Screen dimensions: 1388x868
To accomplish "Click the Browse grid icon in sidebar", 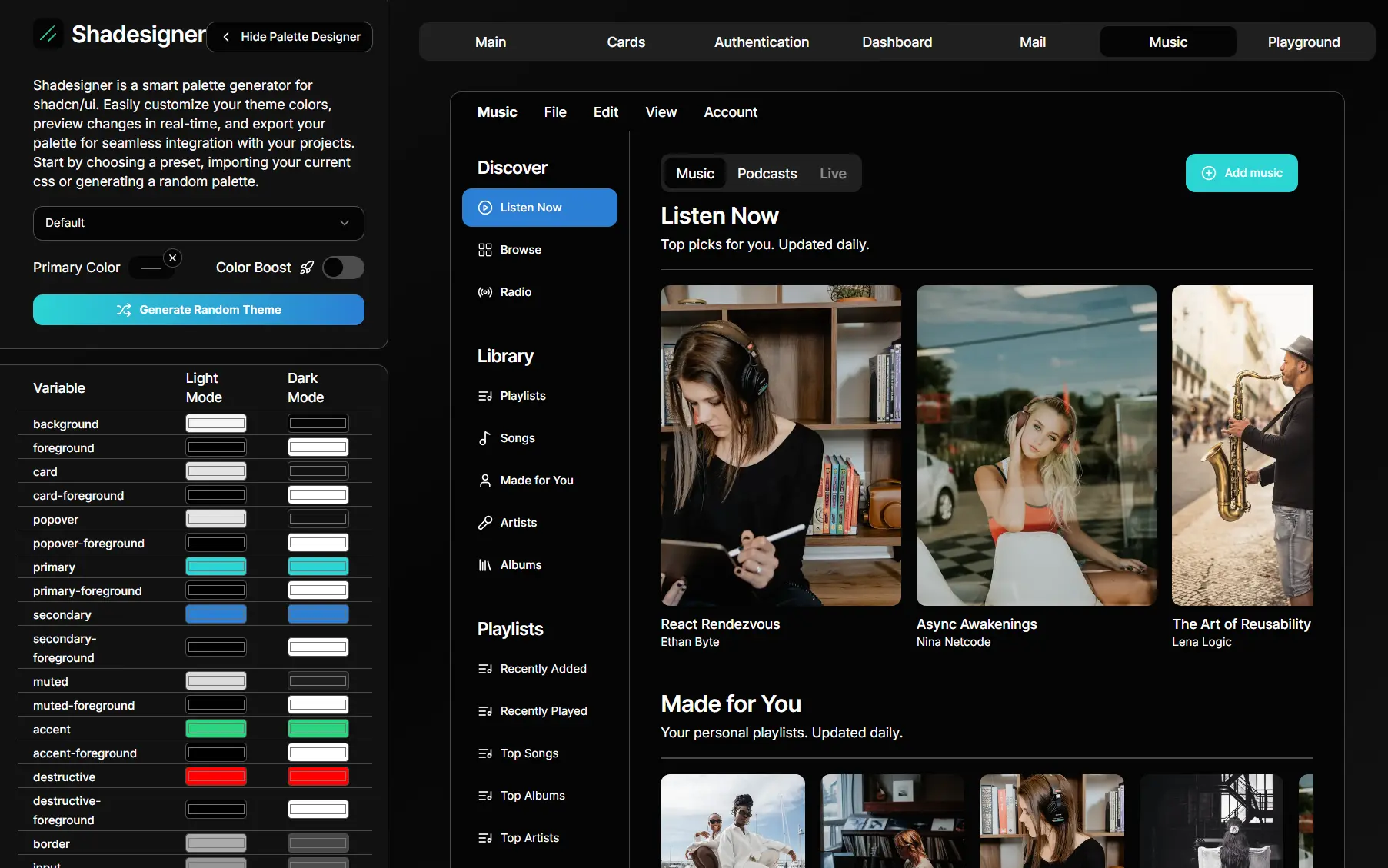I will pyautogui.click(x=484, y=250).
